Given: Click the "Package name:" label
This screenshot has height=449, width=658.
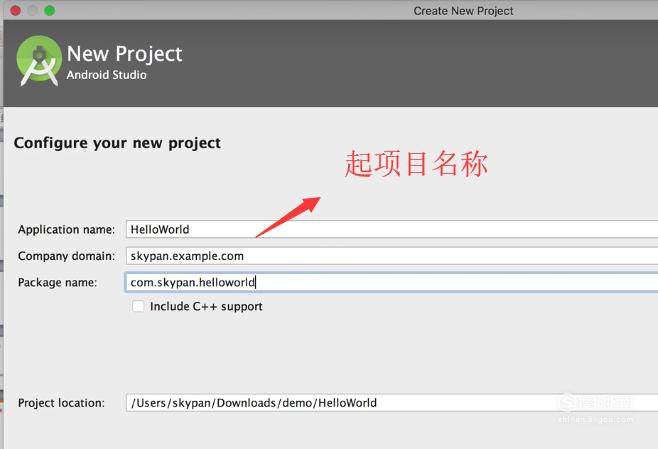Looking at the screenshot, I should click(x=57, y=282).
